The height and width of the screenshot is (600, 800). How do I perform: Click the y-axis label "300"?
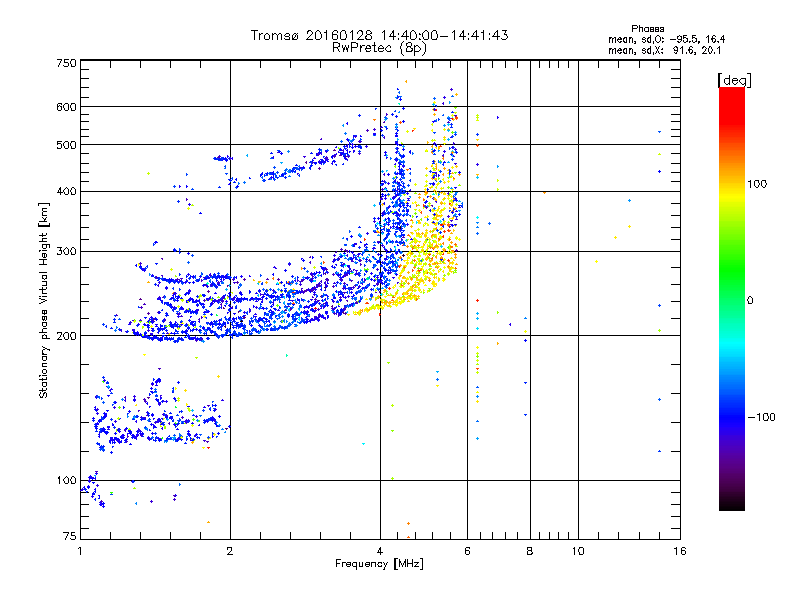pyautogui.click(x=66, y=251)
